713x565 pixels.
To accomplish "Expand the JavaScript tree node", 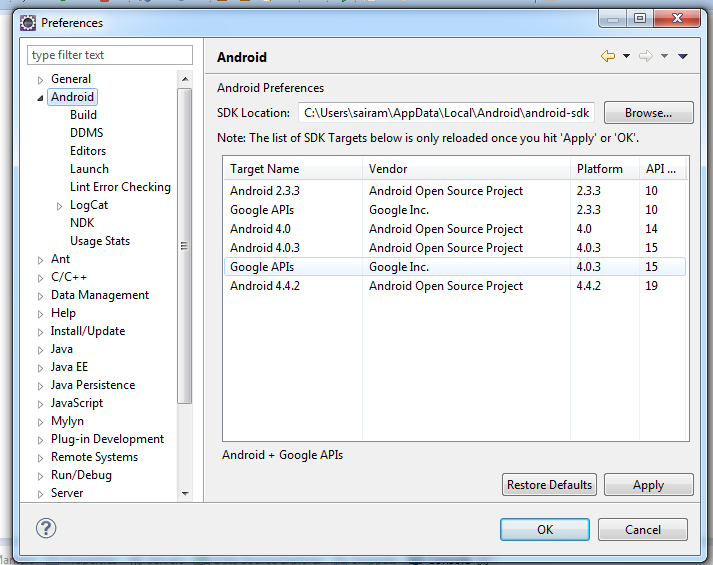I will [x=40, y=404].
